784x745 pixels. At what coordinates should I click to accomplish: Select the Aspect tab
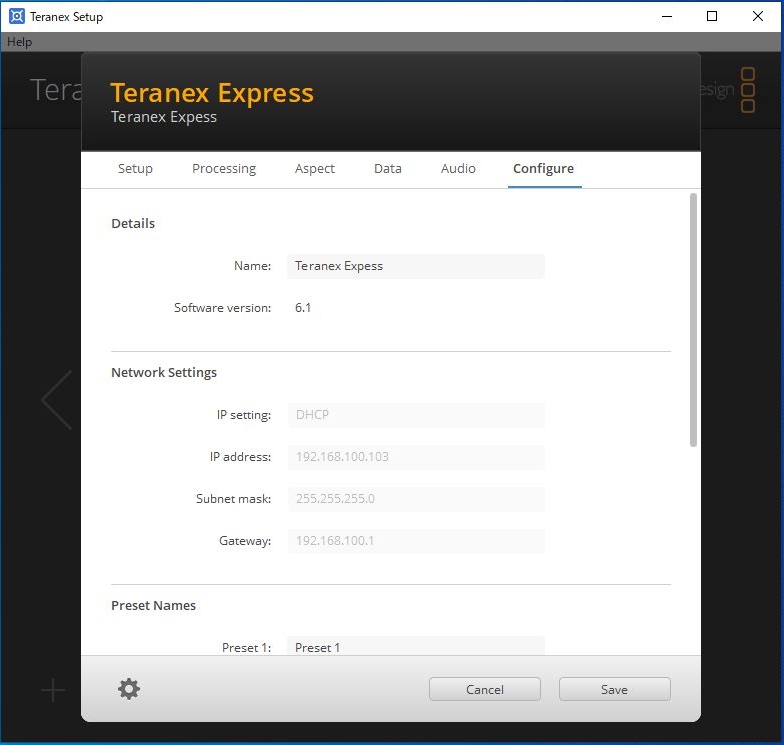coord(314,169)
